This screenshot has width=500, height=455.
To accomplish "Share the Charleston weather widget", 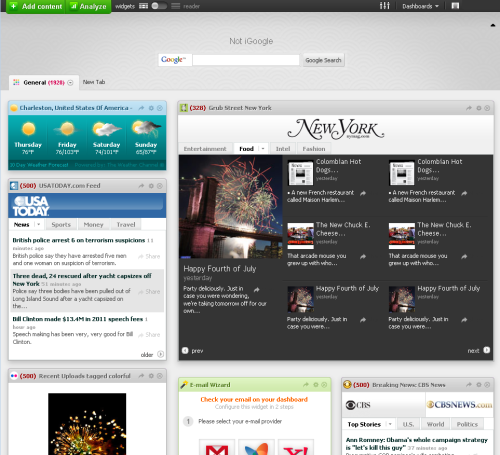I will point(141,108).
